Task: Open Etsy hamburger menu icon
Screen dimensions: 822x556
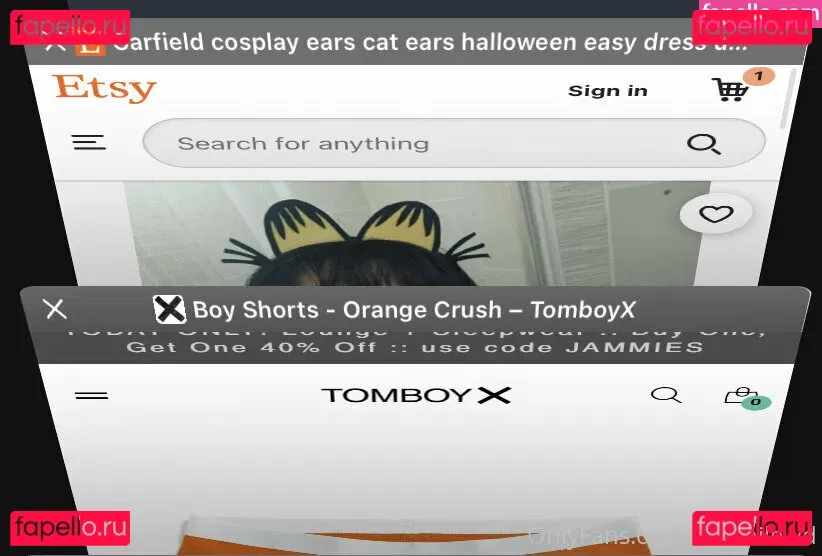Action: 89,142
